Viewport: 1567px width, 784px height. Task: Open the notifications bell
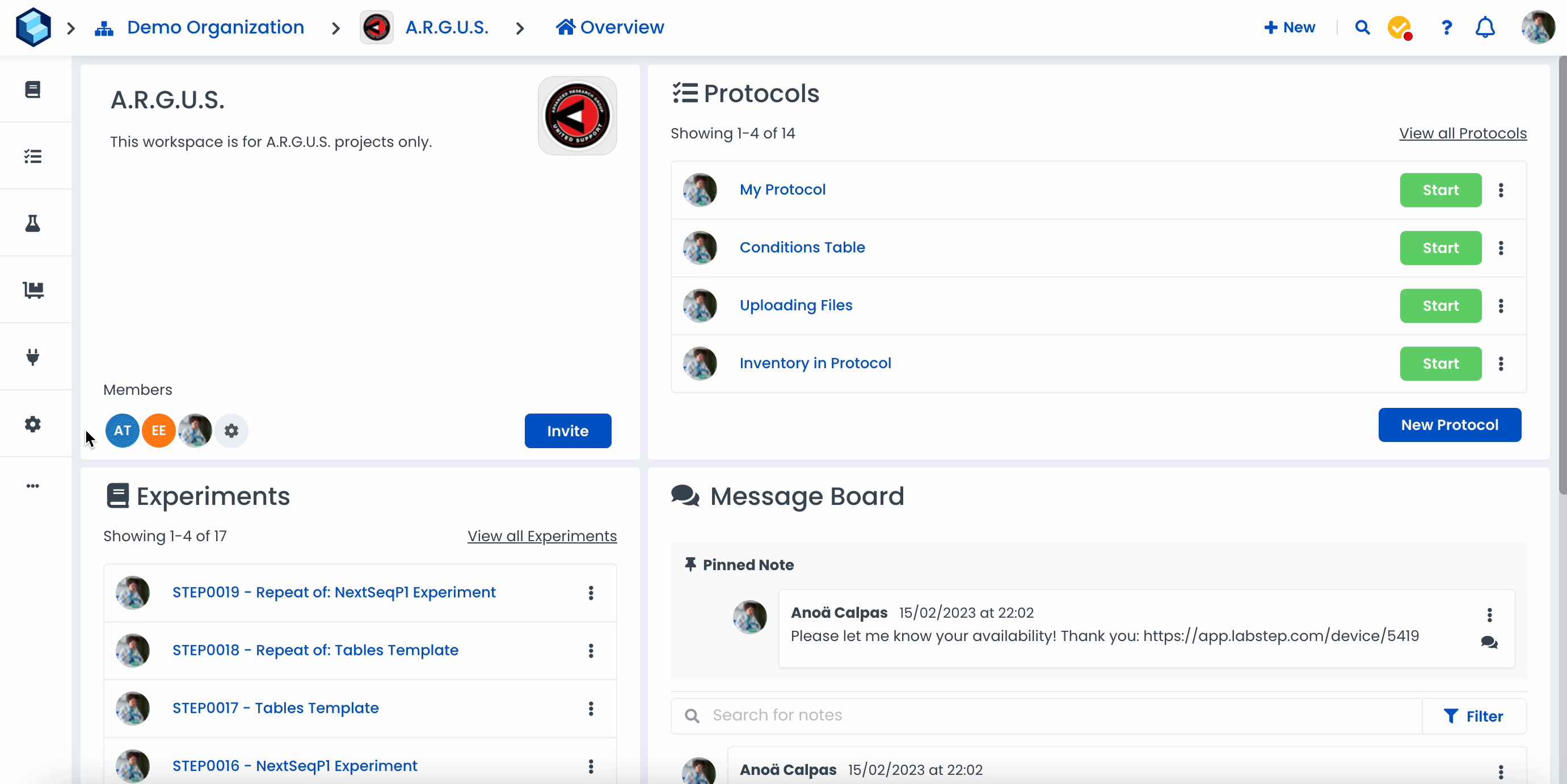(x=1485, y=27)
